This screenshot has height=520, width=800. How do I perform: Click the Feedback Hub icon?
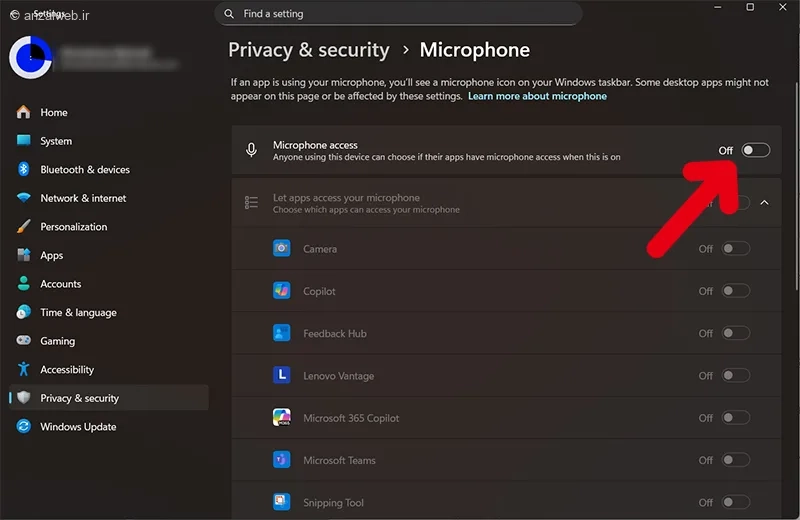pos(281,333)
